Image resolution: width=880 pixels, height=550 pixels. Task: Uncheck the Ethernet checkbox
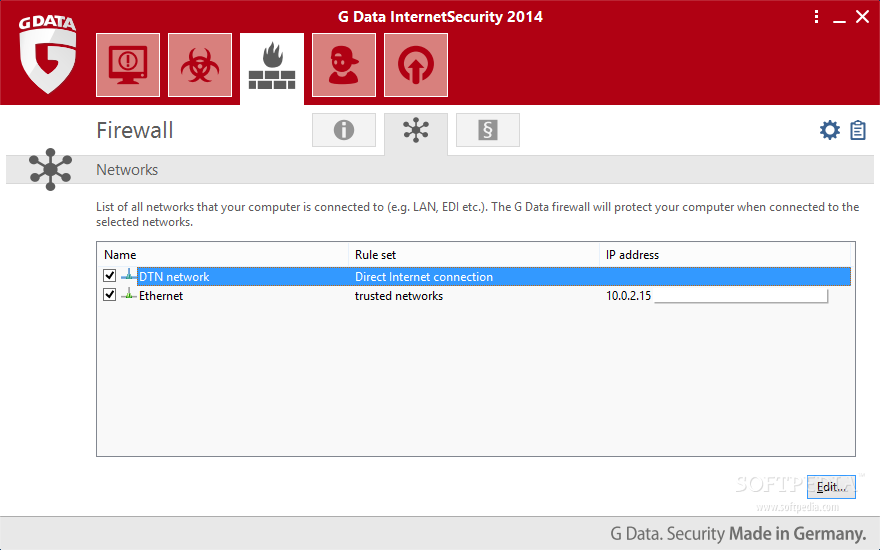pos(109,295)
